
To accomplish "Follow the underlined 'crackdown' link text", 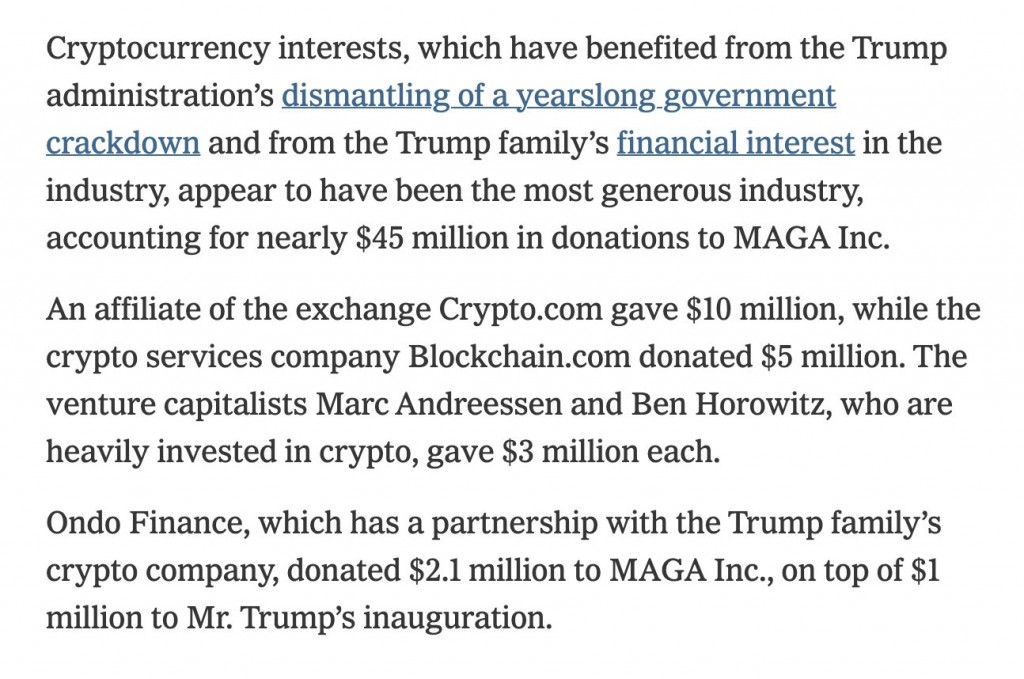I will tap(123, 143).
